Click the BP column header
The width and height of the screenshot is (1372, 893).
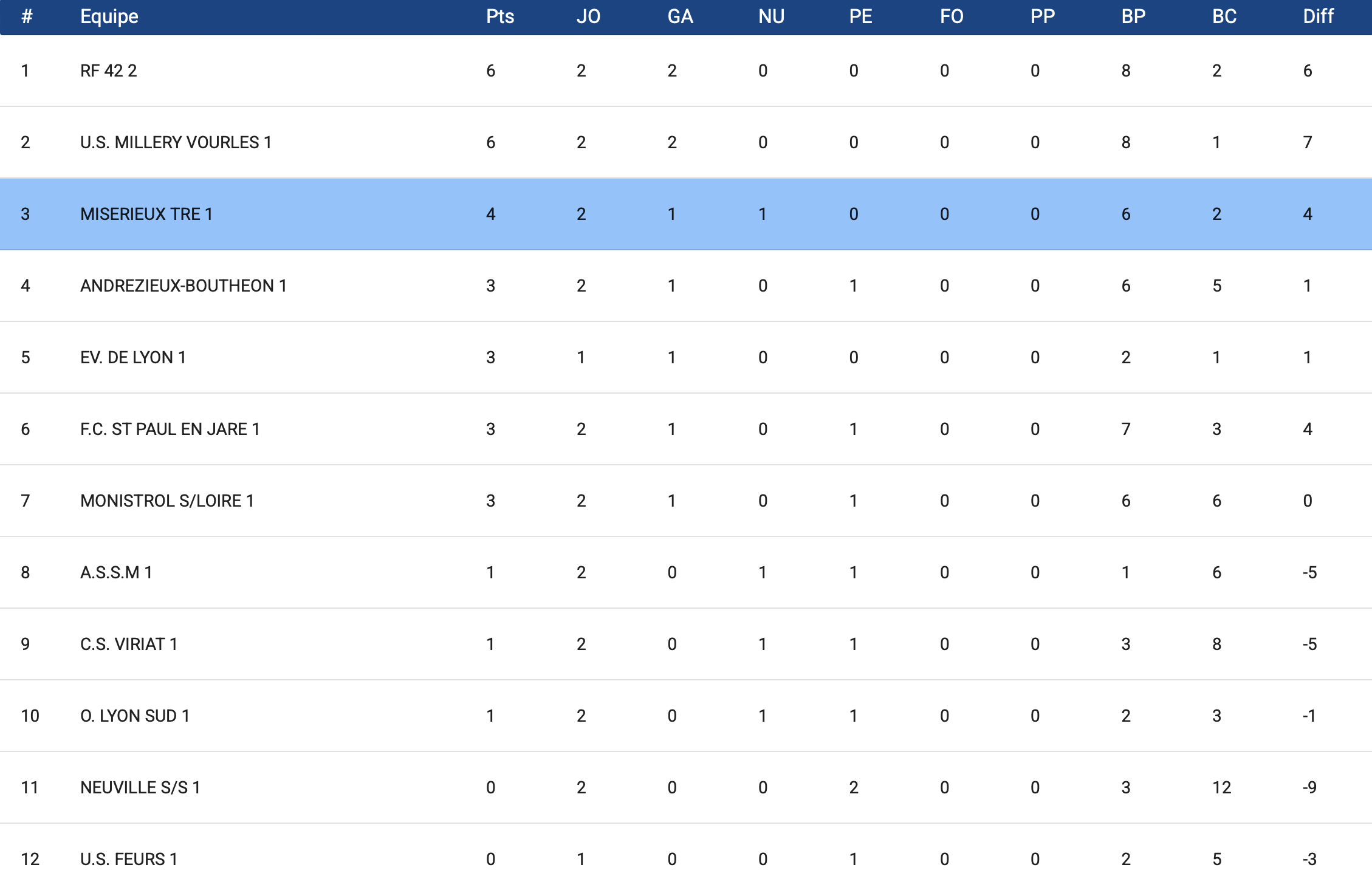pyautogui.click(x=1133, y=16)
